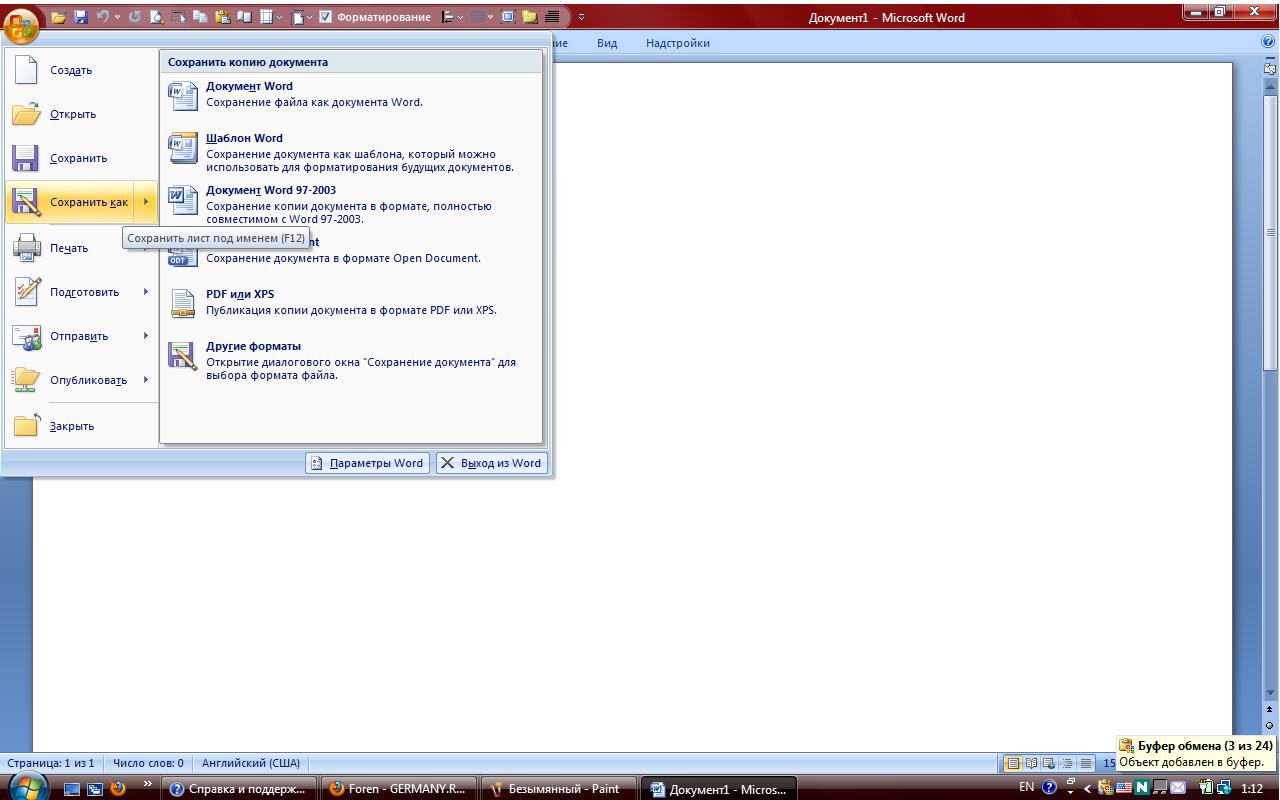
Task: Choose Печать in the Office menu
Action: click(x=81, y=248)
